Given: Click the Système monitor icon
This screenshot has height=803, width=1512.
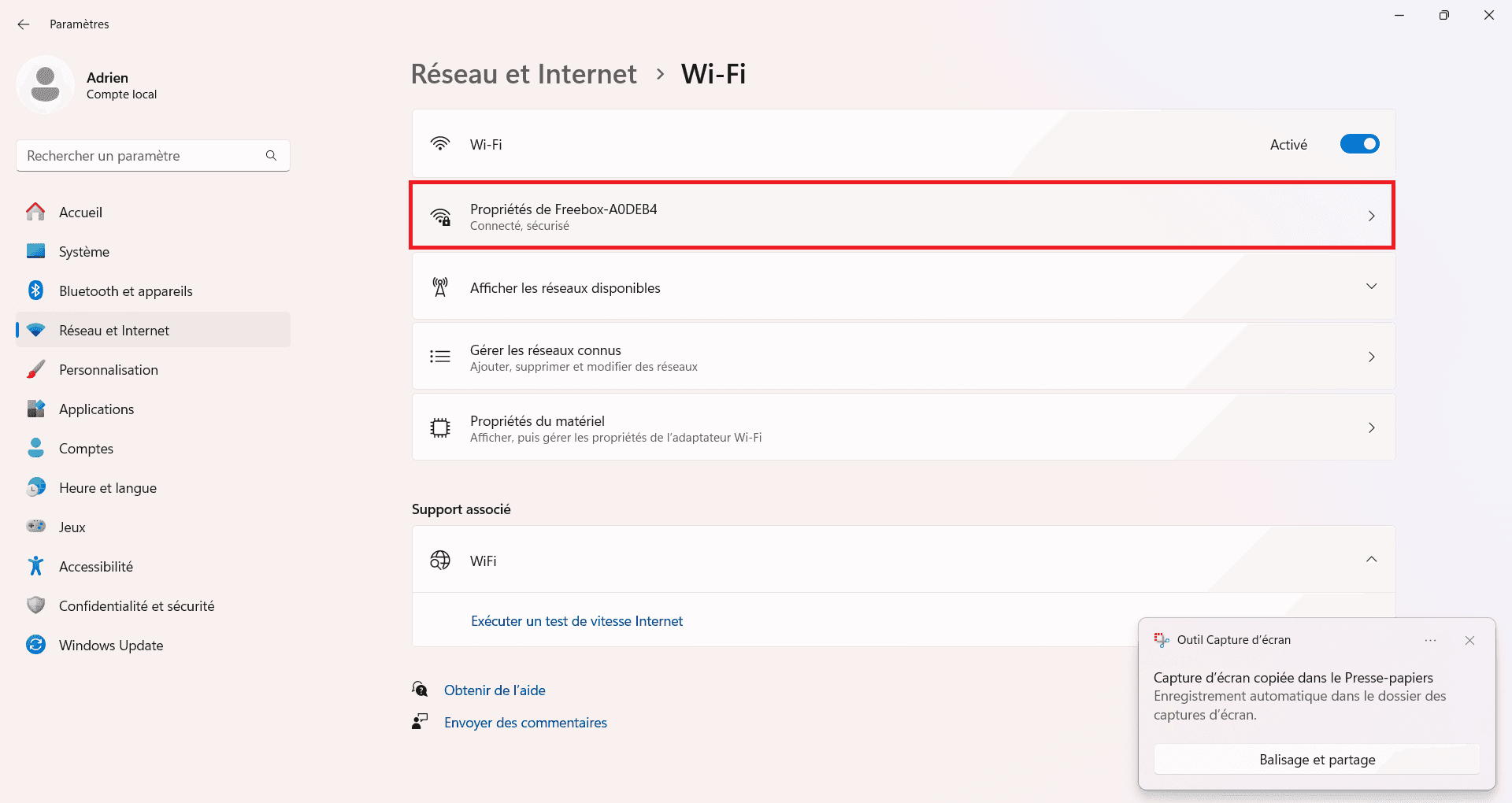Looking at the screenshot, I should [x=35, y=251].
